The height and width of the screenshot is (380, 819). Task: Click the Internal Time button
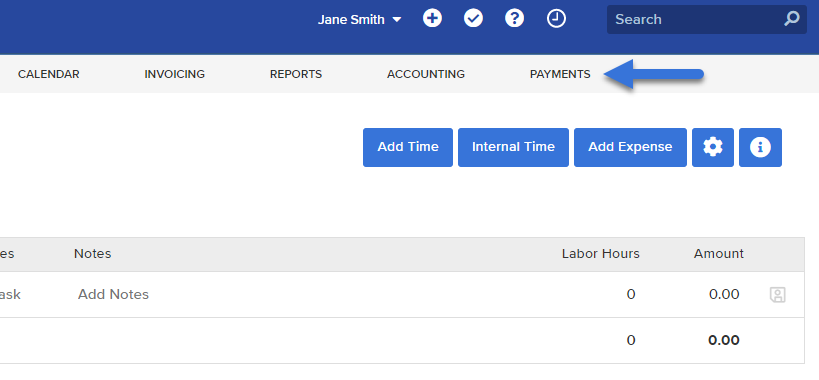coord(513,147)
